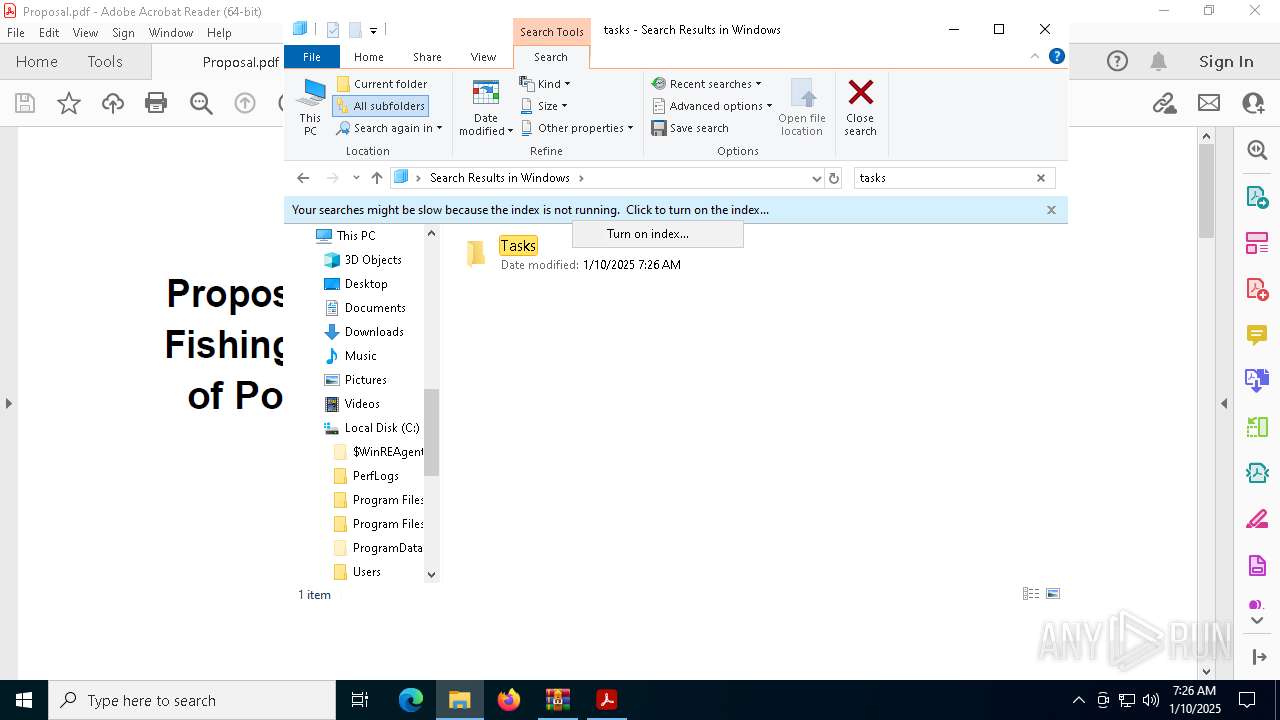Expand address bar history dropdown
The width and height of the screenshot is (1280, 720).
click(817, 178)
